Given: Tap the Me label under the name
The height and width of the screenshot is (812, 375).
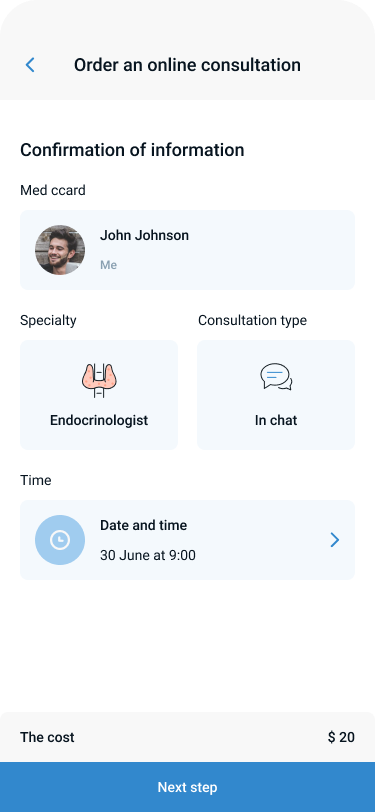Looking at the screenshot, I should click(108, 265).
